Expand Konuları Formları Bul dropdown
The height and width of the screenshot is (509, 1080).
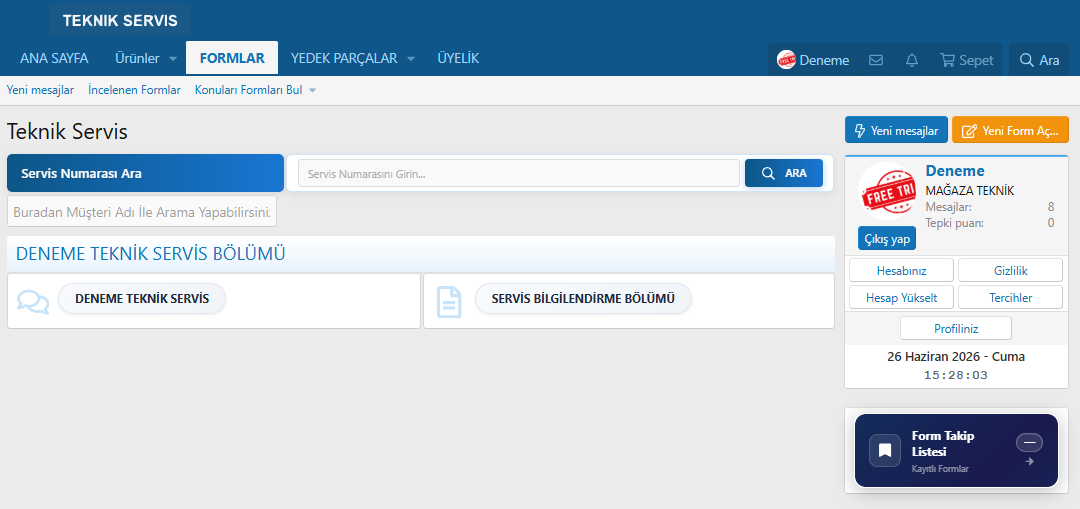[312, 90]
